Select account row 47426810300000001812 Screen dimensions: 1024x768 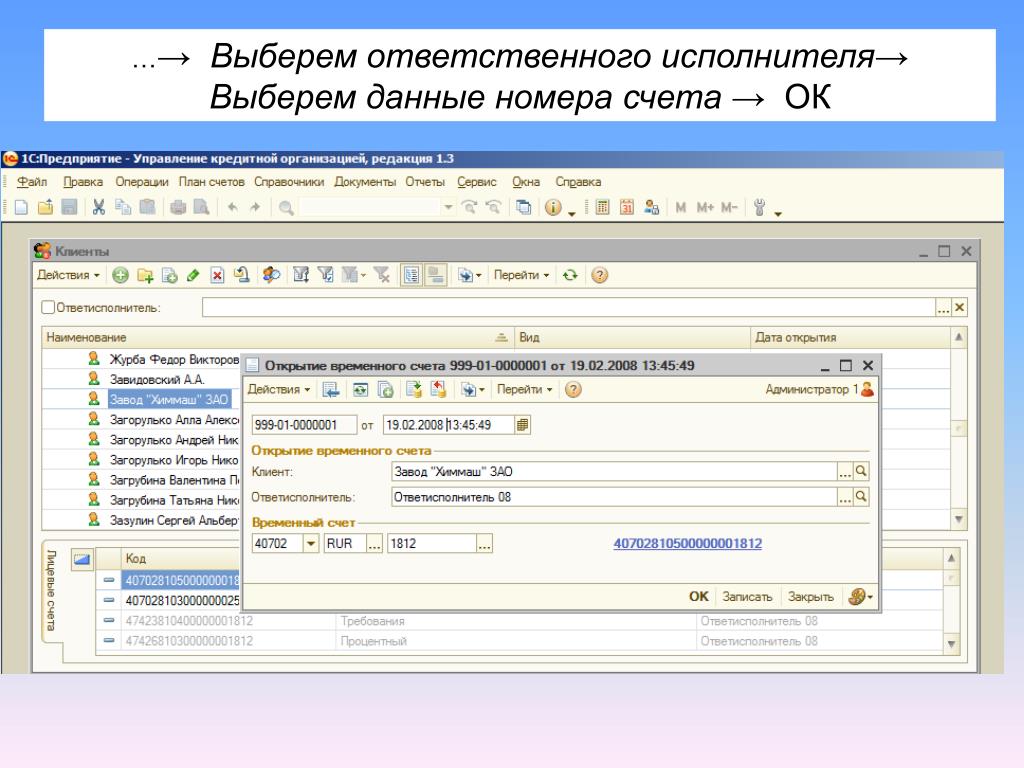519,641
